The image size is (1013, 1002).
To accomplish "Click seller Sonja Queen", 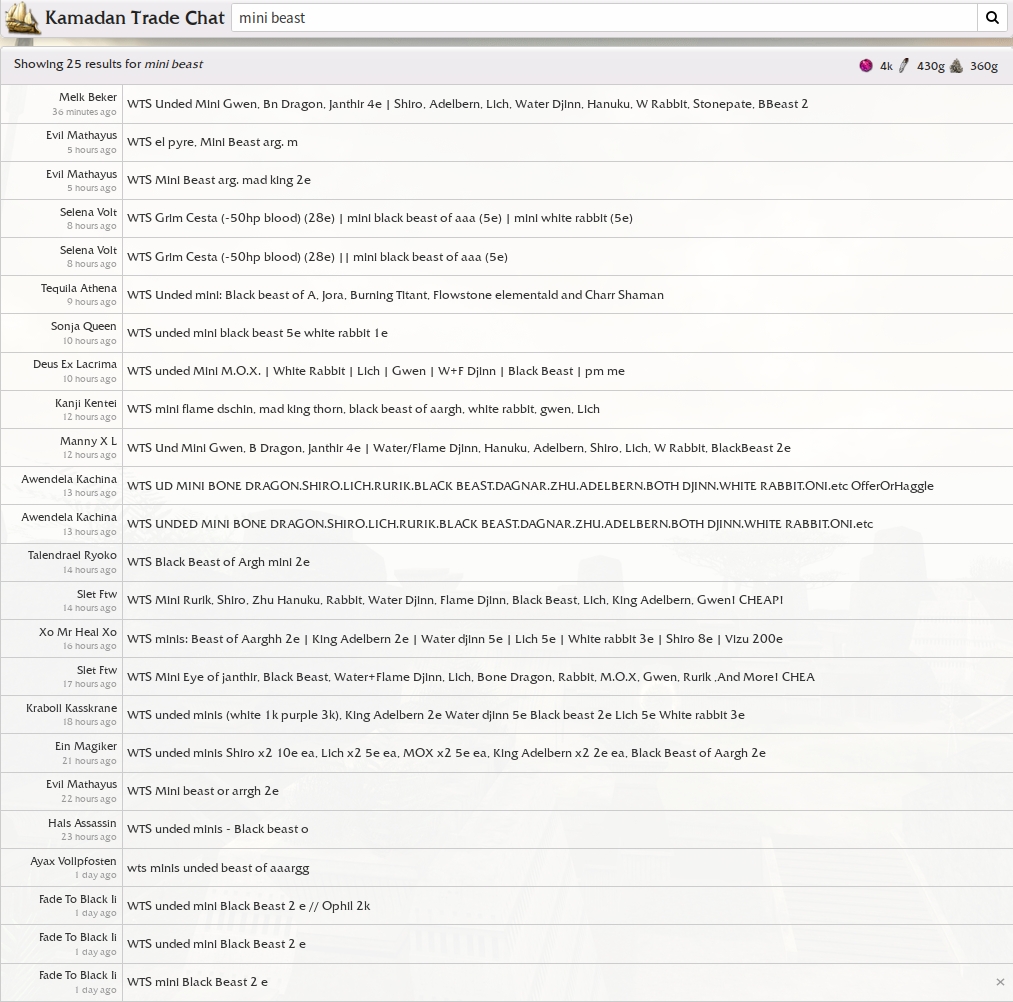I will coord(84,326).
